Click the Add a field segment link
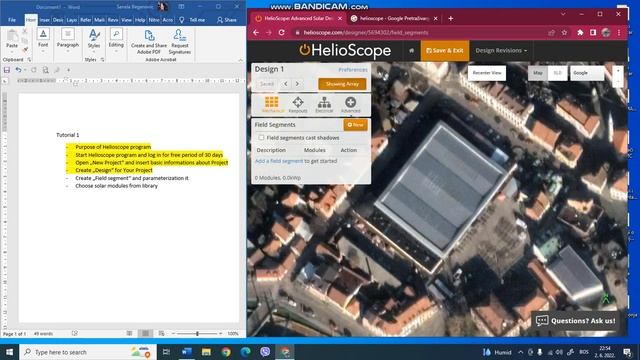The width and height of the screenshot is (640, 360). (x=279, y=161)
